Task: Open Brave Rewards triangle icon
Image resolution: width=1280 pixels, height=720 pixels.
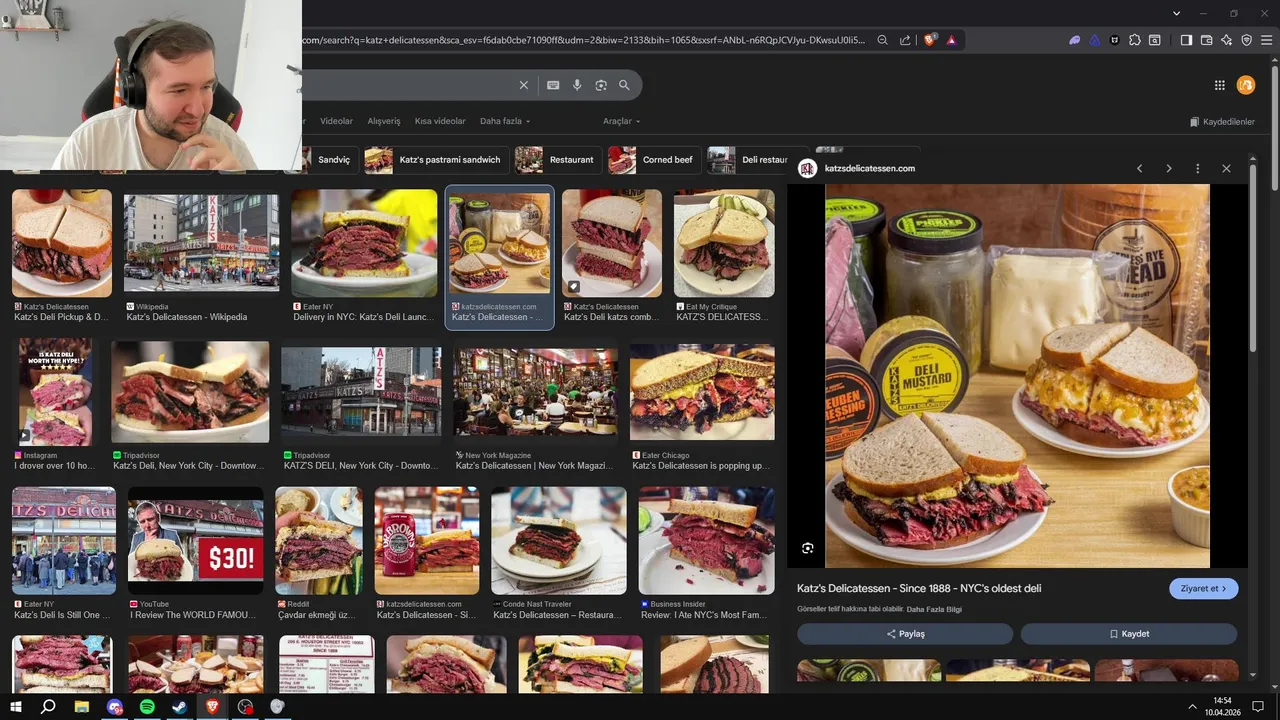Action: 951,40
